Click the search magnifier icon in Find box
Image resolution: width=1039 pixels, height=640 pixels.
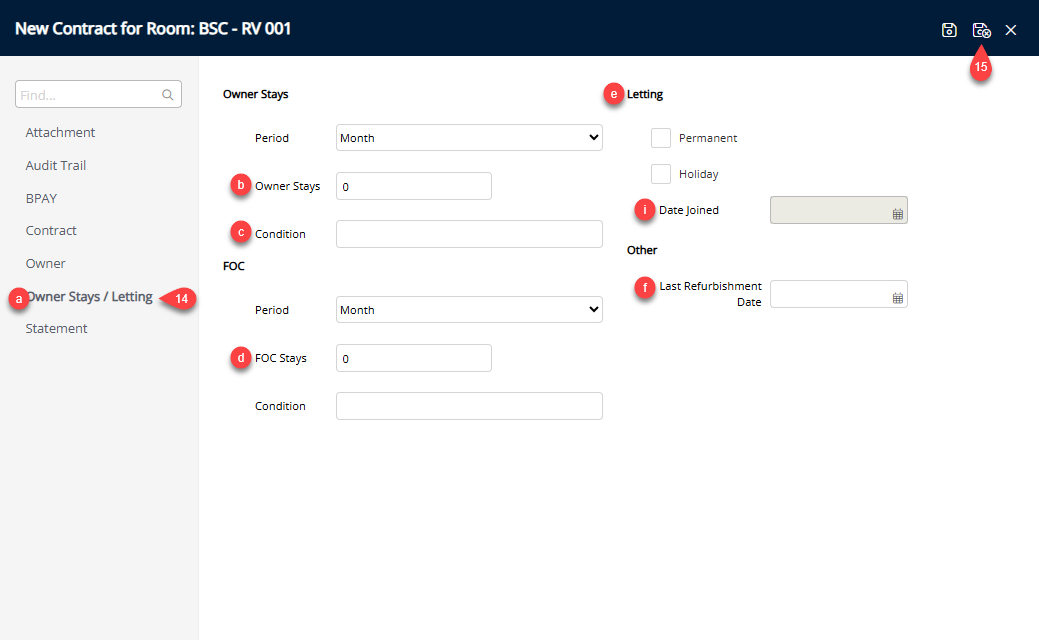[168, 95]
